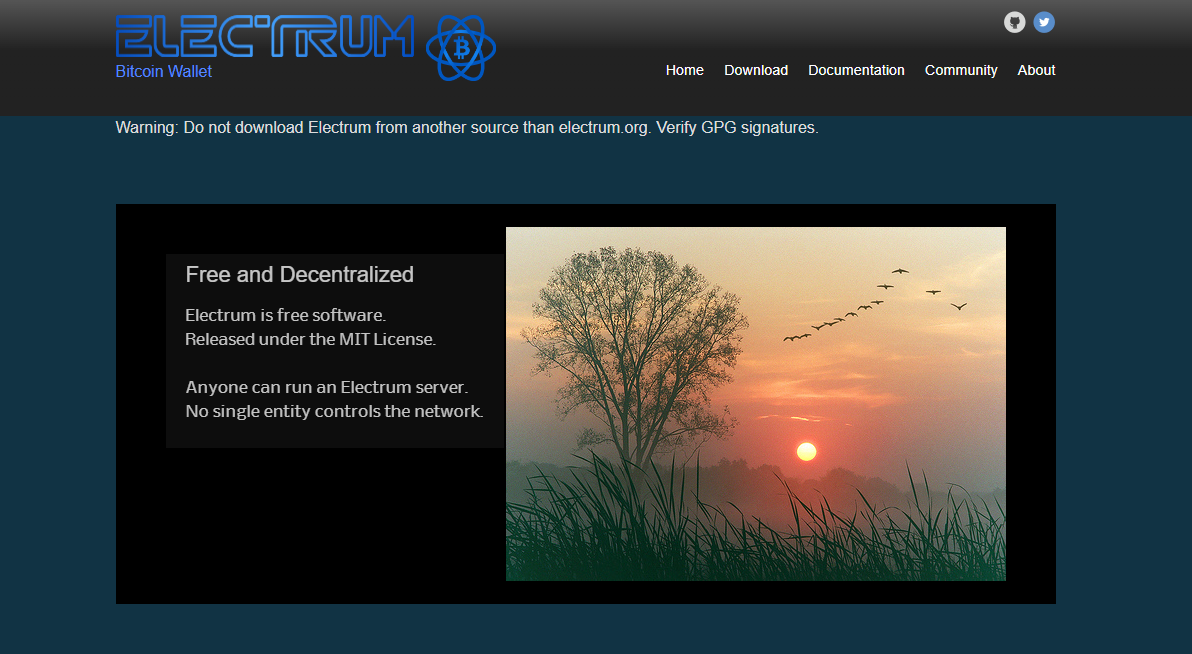
Task: Open the Download menu item
Action: [756, 70]
